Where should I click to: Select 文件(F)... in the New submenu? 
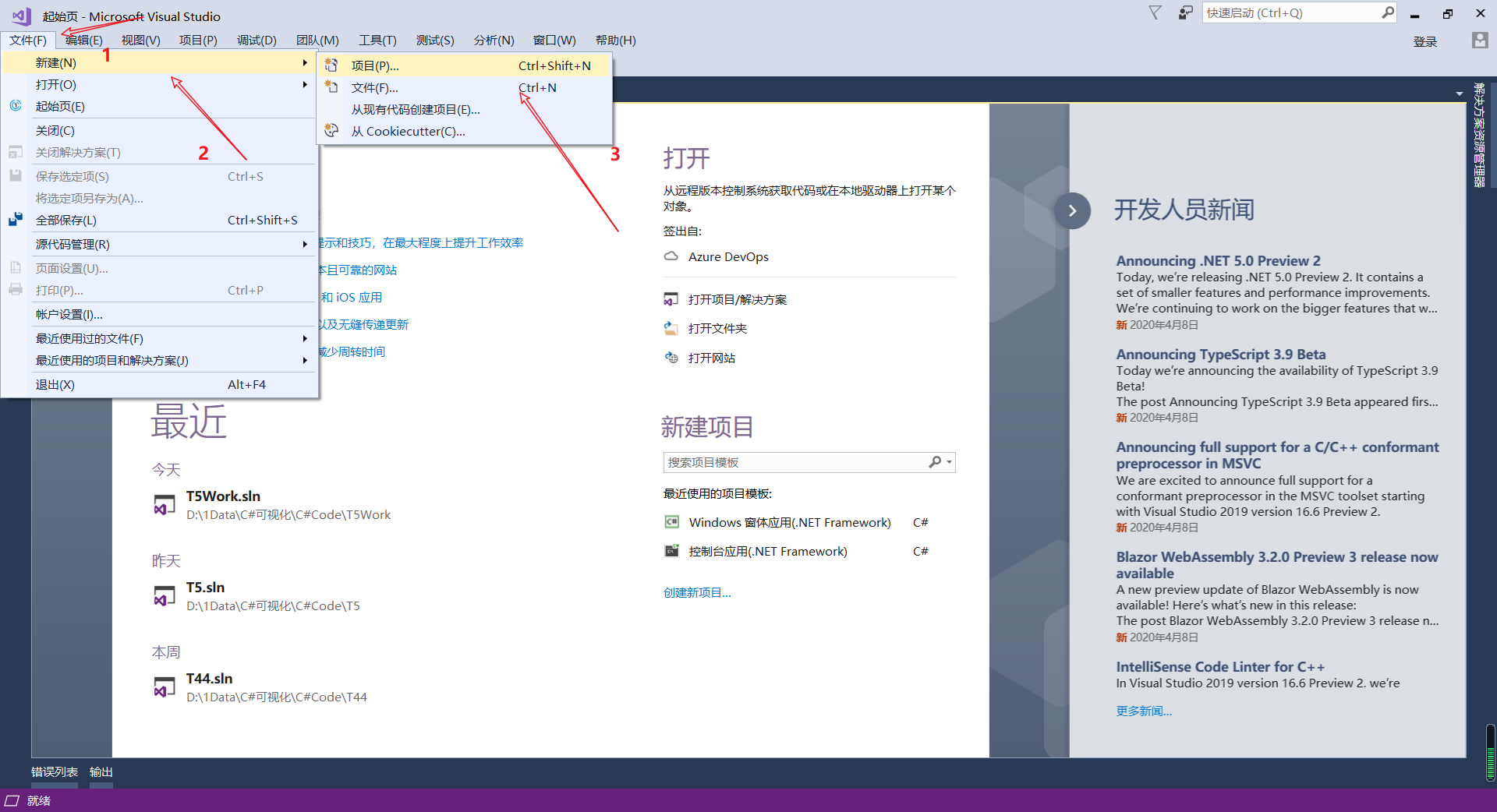[464, 87]
